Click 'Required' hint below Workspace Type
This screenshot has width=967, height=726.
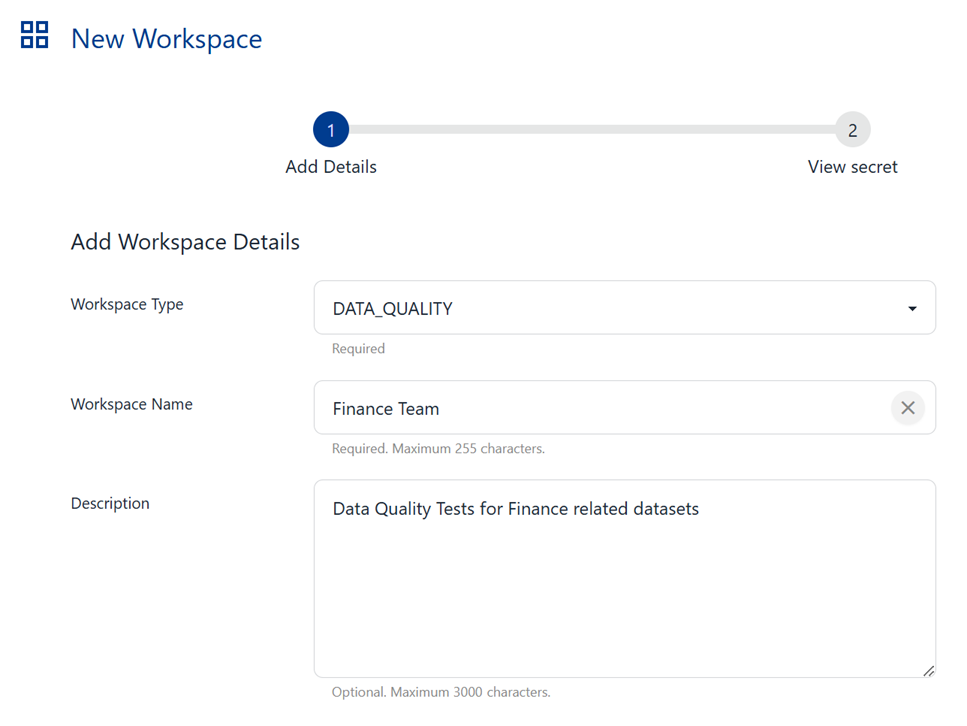click(x=358, y=349)
